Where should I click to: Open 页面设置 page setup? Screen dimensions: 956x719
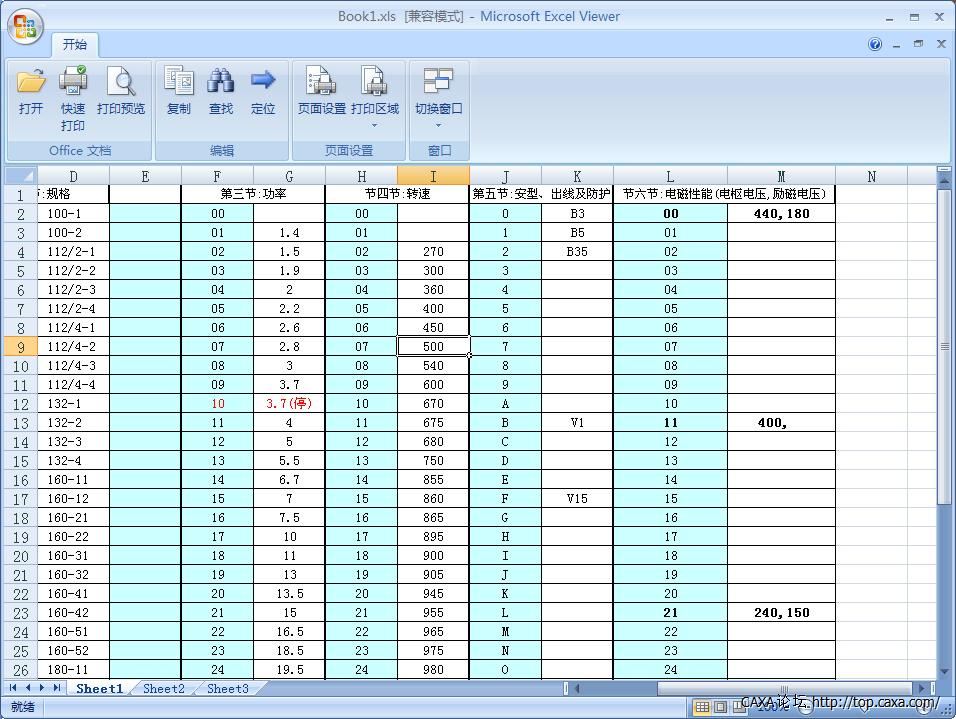click(321, 92)
